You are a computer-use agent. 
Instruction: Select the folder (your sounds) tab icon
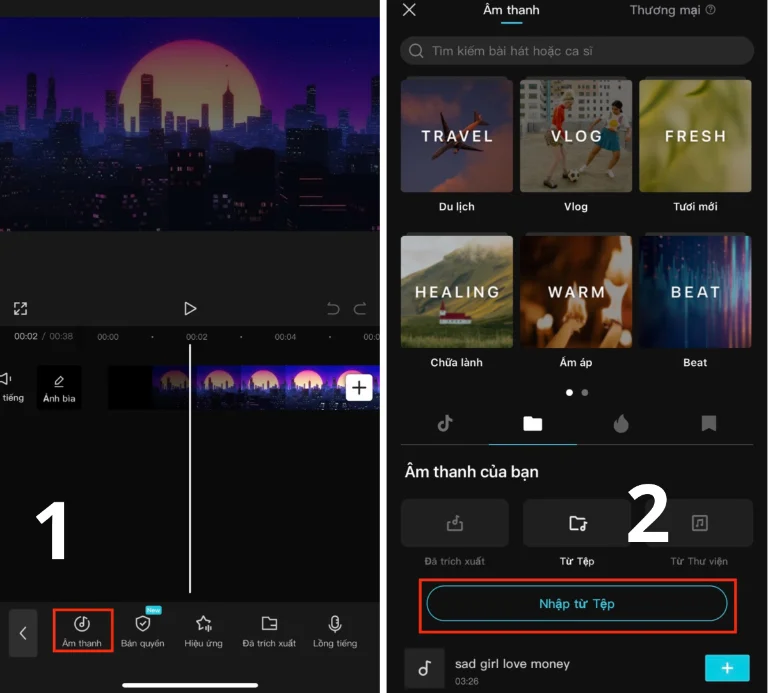click(532, 423)
